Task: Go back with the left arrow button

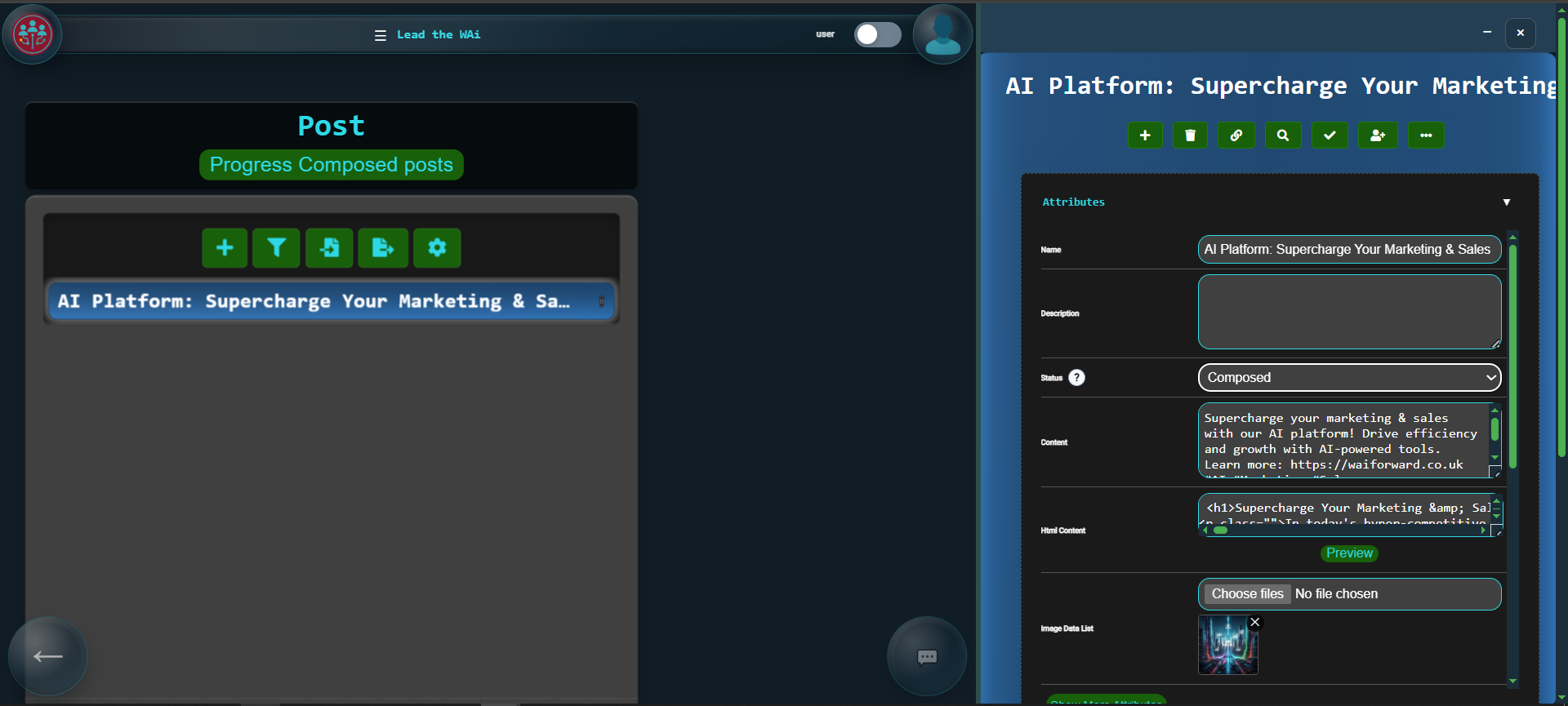Action: 48,656
